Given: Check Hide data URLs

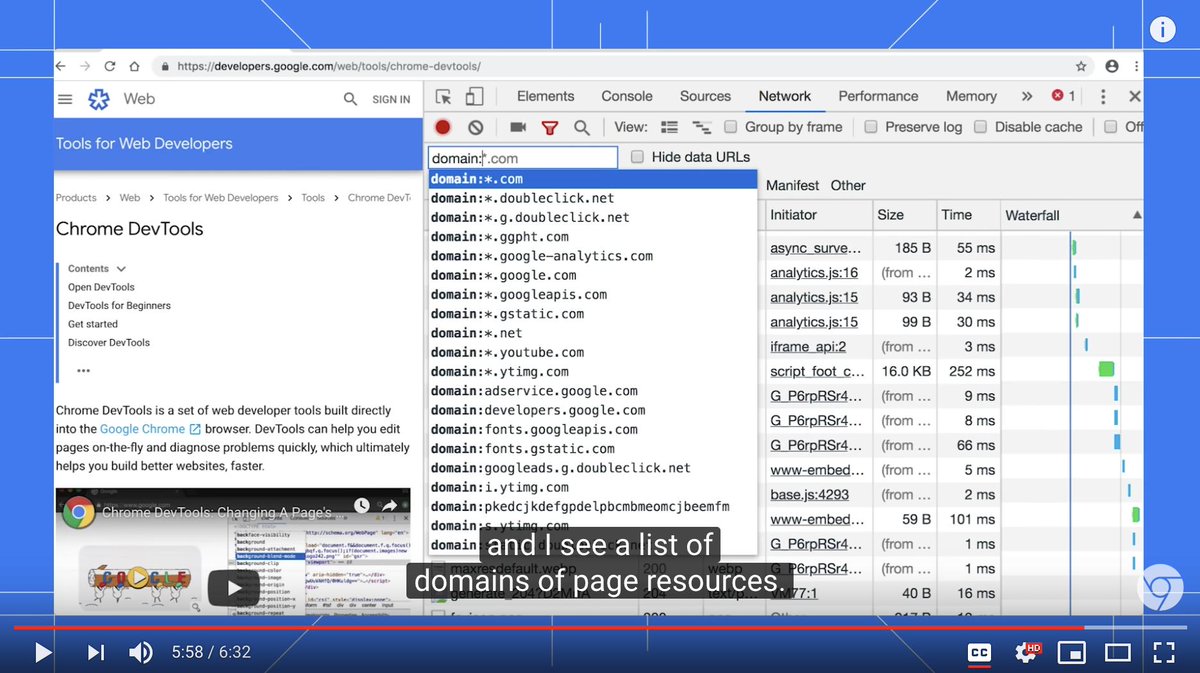Looking at the screenshot, I should coord(638,157).
